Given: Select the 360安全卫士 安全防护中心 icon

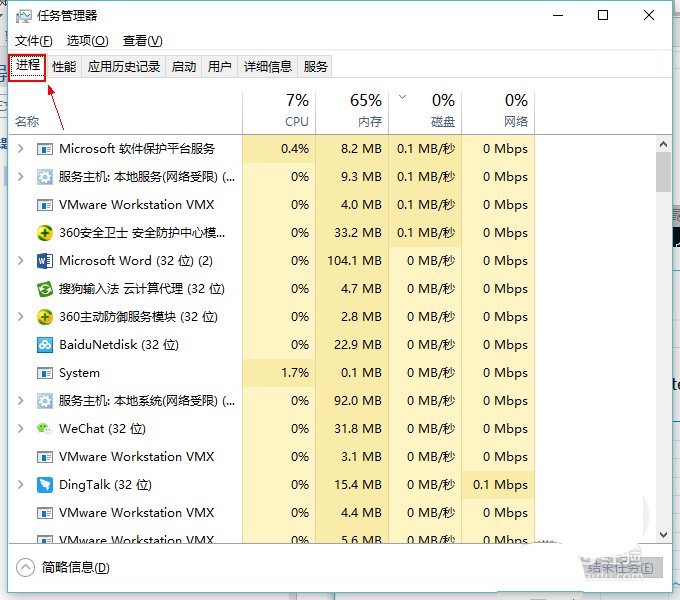Looking at the screenshot, I should (x=45, y=233).
